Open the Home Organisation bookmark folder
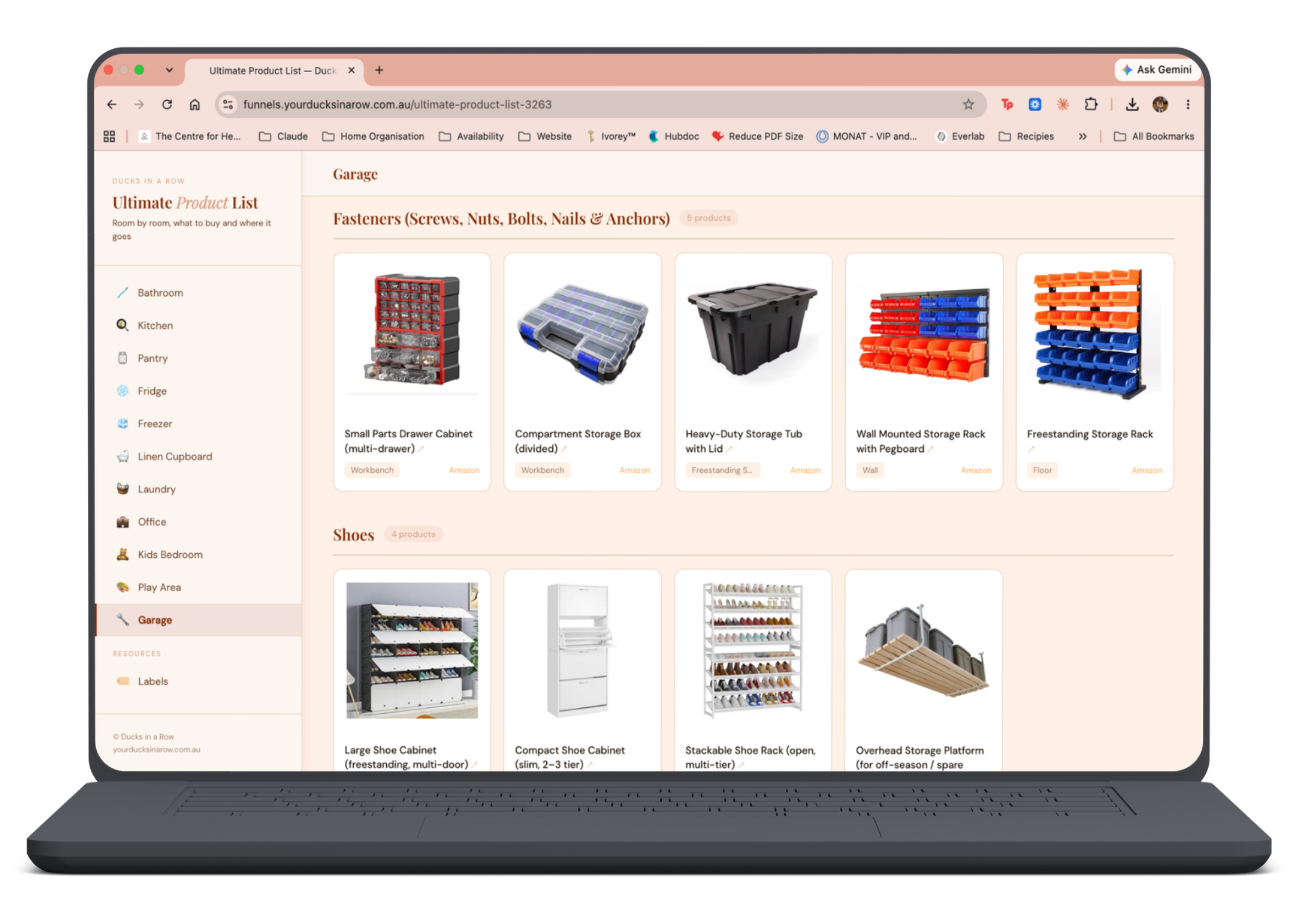 tap(373, 136)
